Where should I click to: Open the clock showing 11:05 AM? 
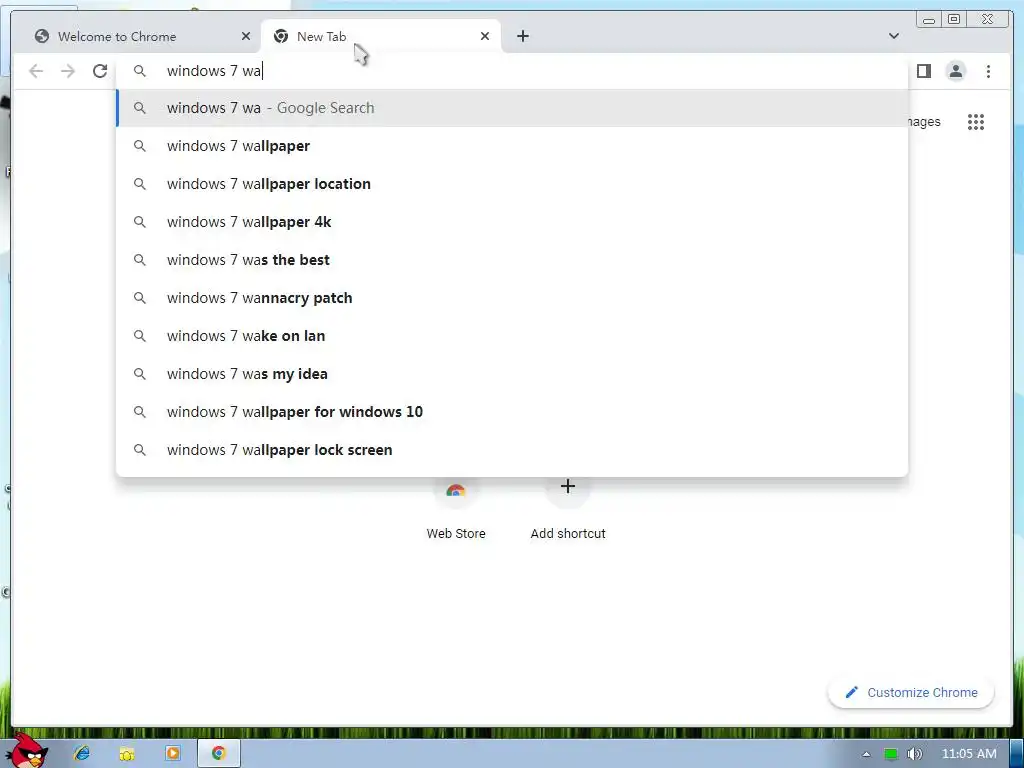click(x=969, y=754)
